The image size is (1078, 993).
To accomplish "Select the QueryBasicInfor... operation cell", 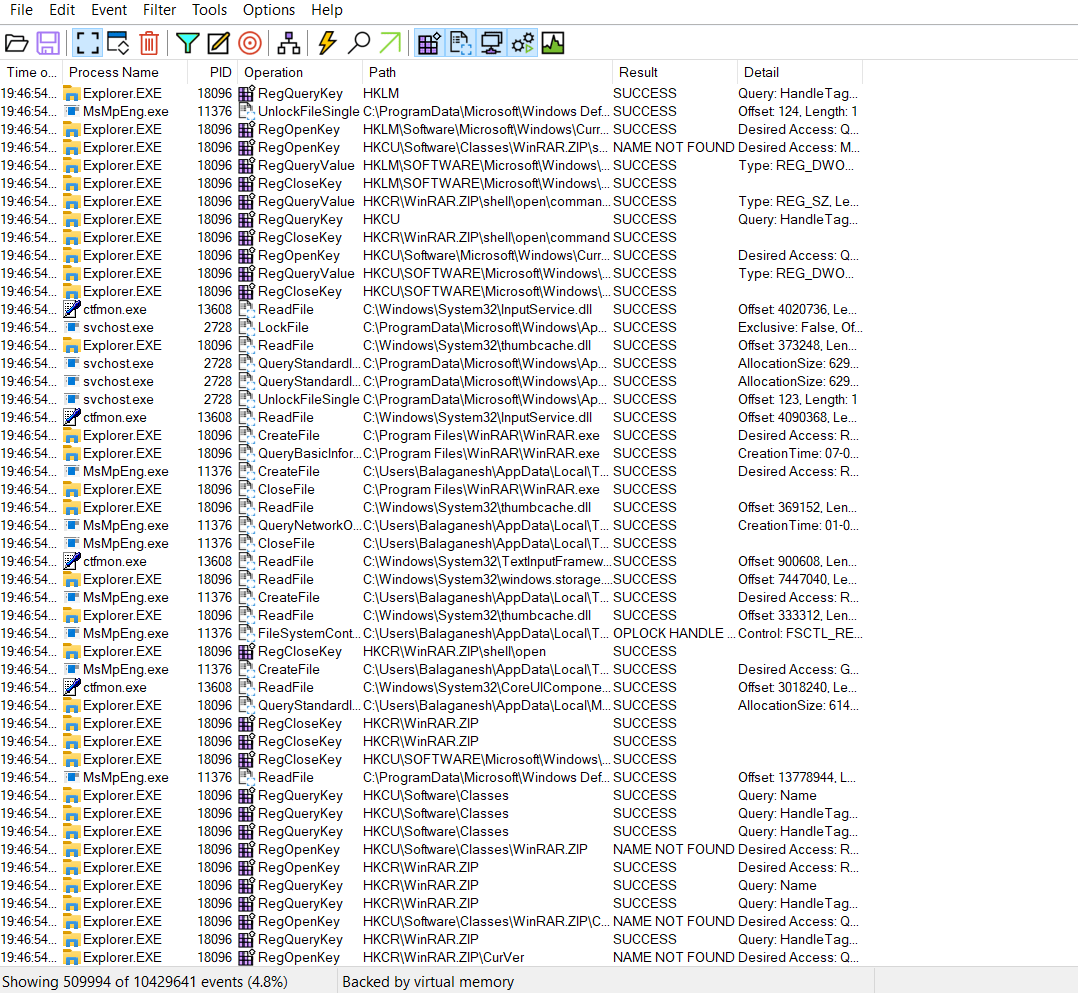I will tap(309, 453).
